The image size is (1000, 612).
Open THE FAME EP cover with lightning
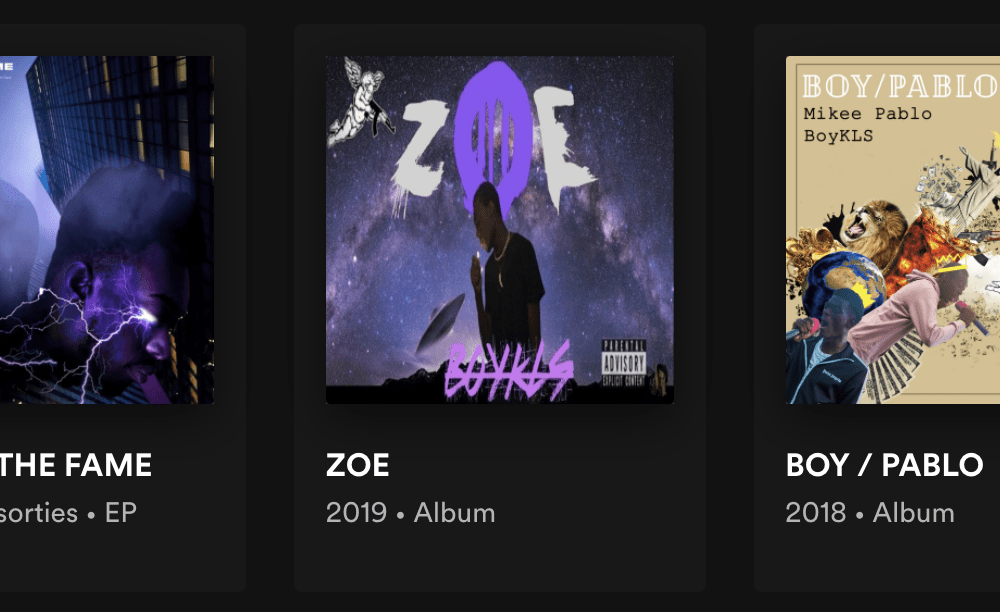(107, 230)
